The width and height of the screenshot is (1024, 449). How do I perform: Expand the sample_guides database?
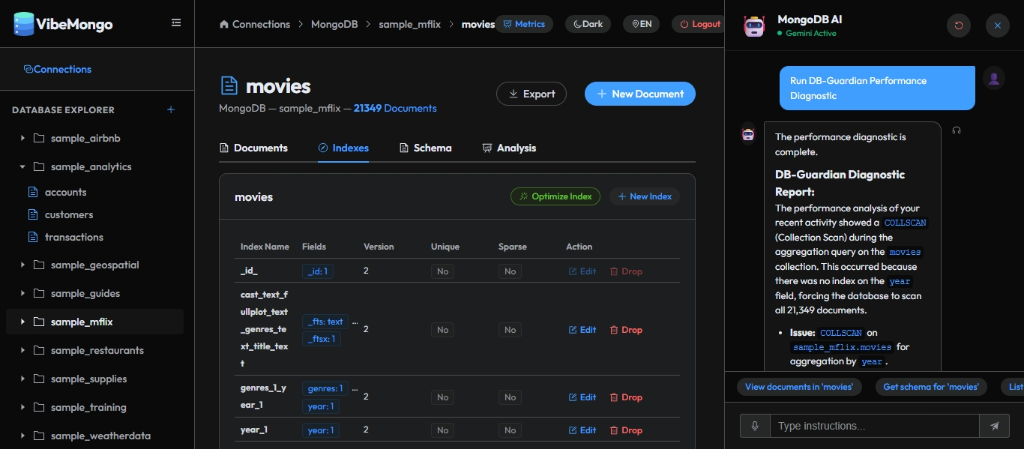[x=23, y=294]
